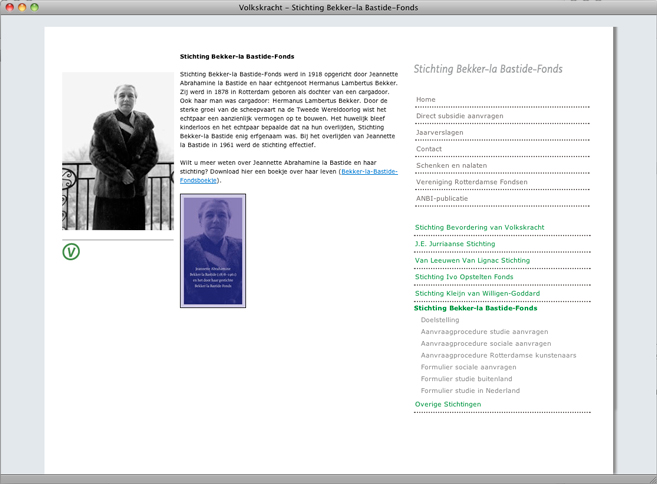Screen dimensions: 657x484
Task: Open ANBI-publicatie link
Action: coord(442,199)
